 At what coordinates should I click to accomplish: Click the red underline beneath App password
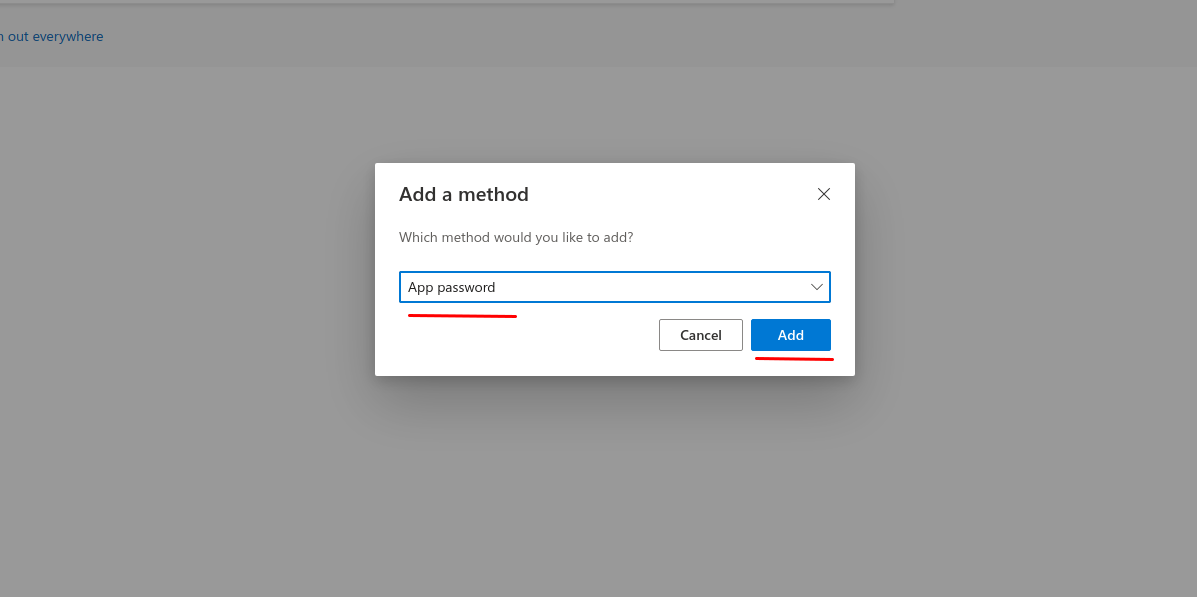(462, 316)
